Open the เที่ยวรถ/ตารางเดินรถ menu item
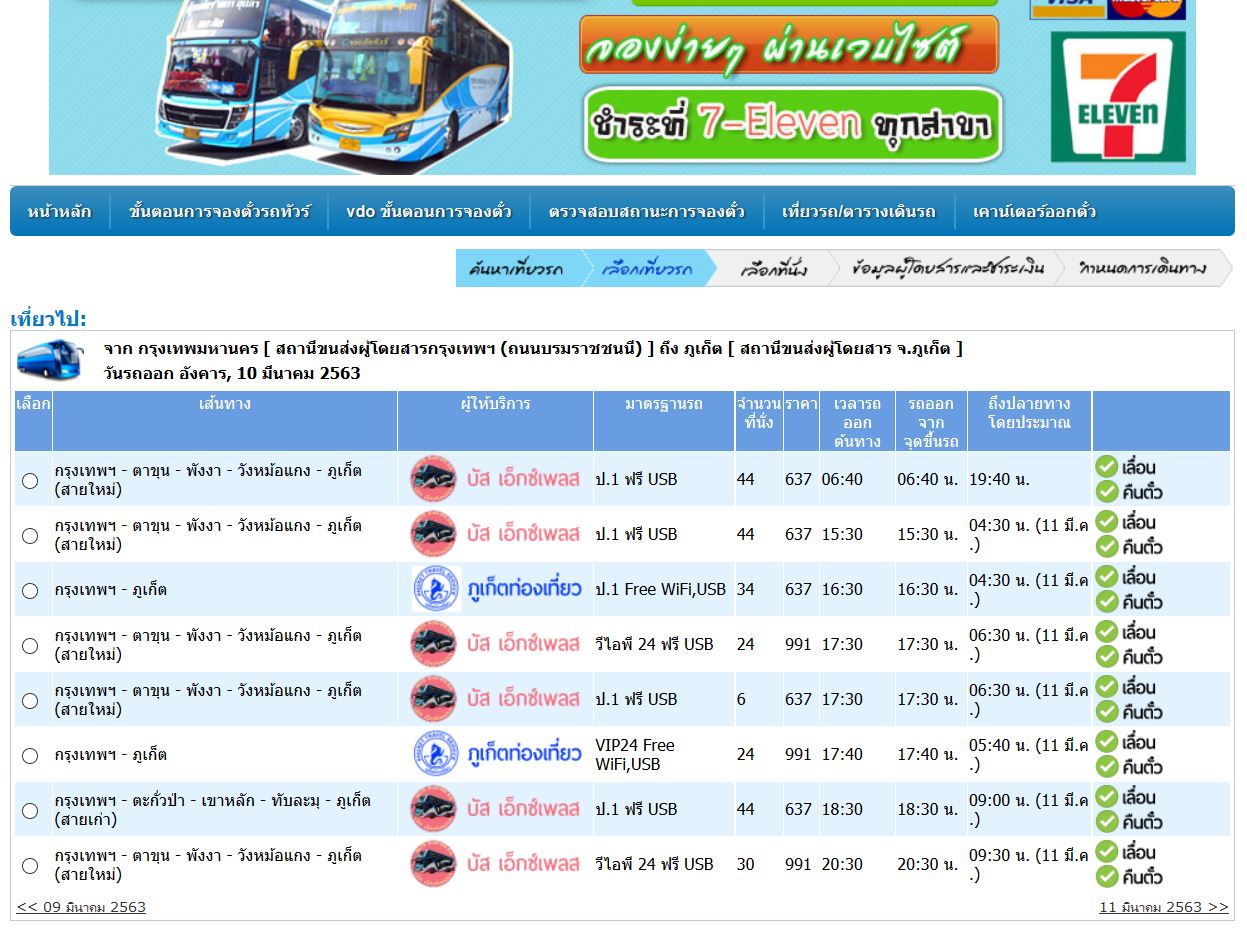Screen dimensions: 1247x933 [x=859, y=212]
